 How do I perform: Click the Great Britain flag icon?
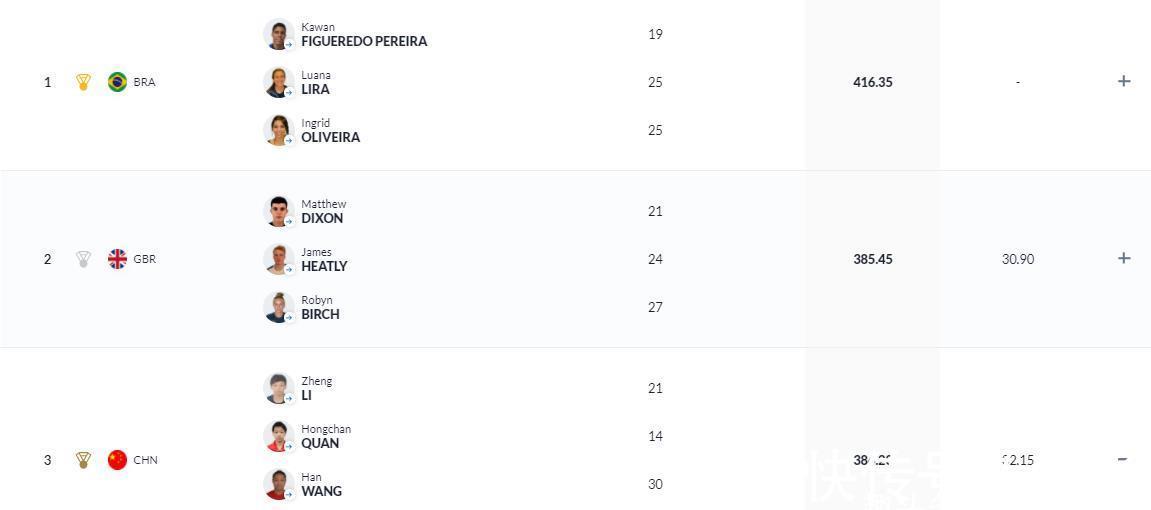click(x=117, y=259)
